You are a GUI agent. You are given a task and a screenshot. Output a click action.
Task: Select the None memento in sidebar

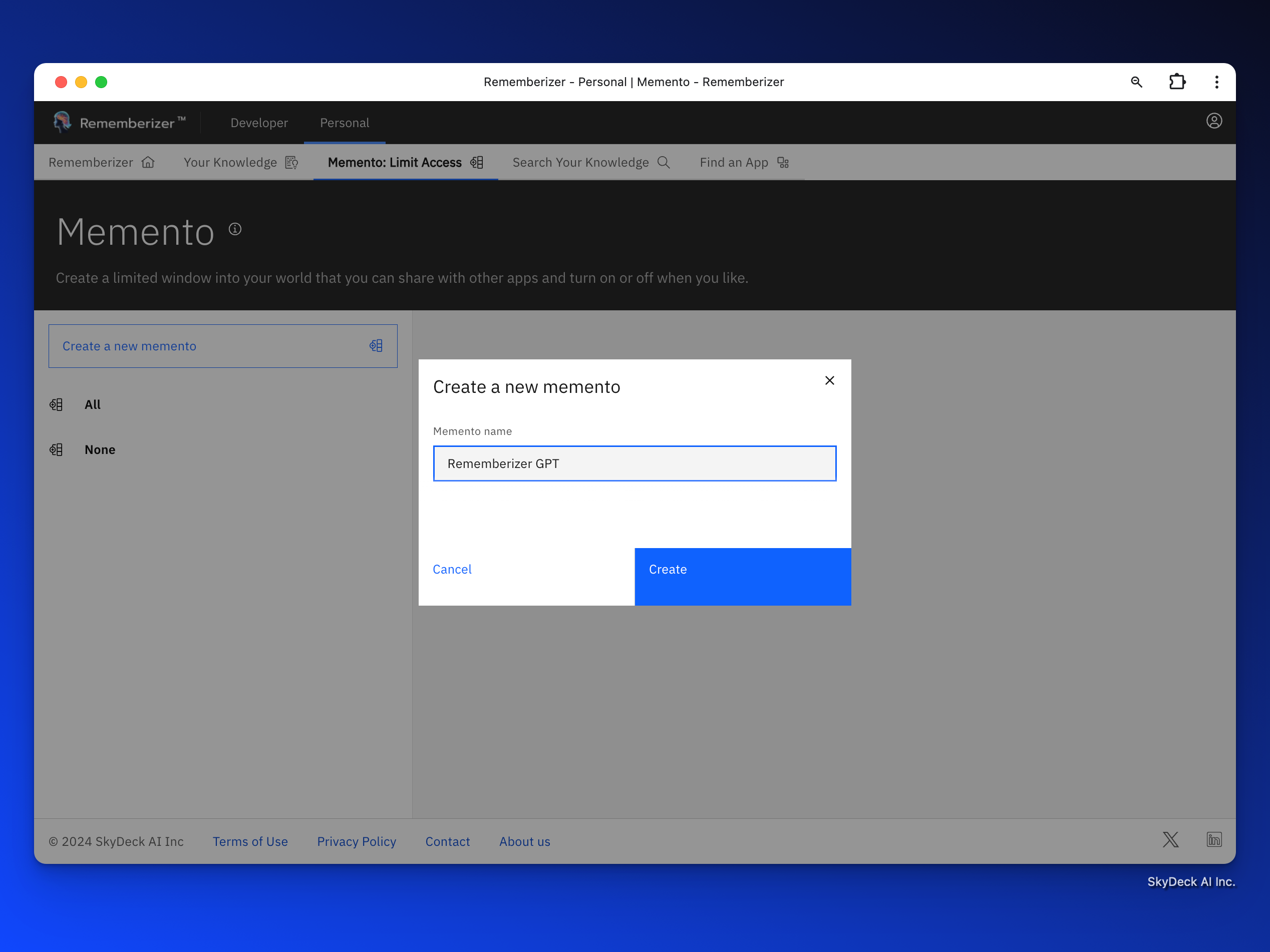tap(99, 450)
